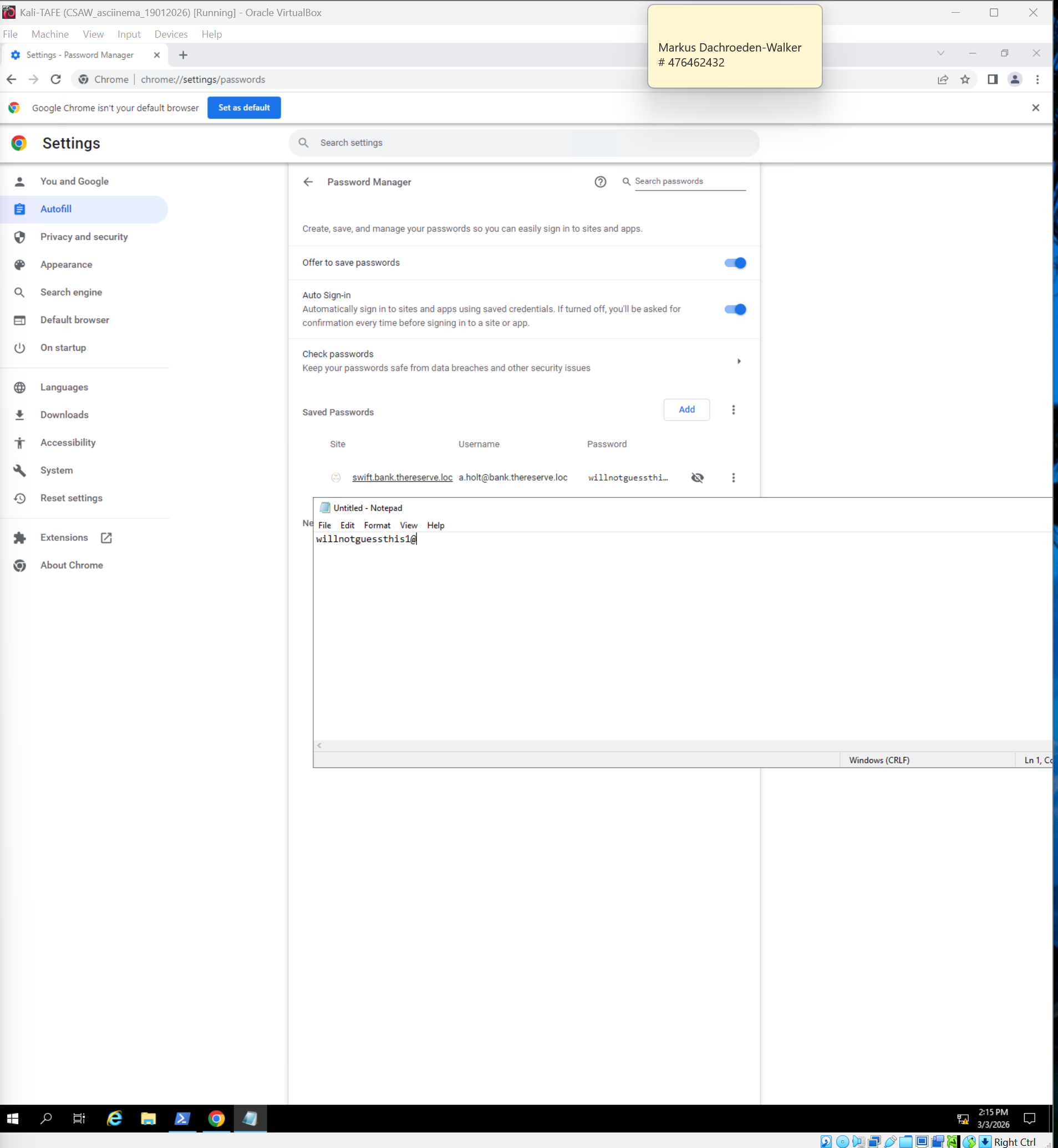Image resolution: width=1058 pixels, height=1148 pixels.
Task: Open the Chrome profile avatar icon
Action: [x=1015, y=80]
